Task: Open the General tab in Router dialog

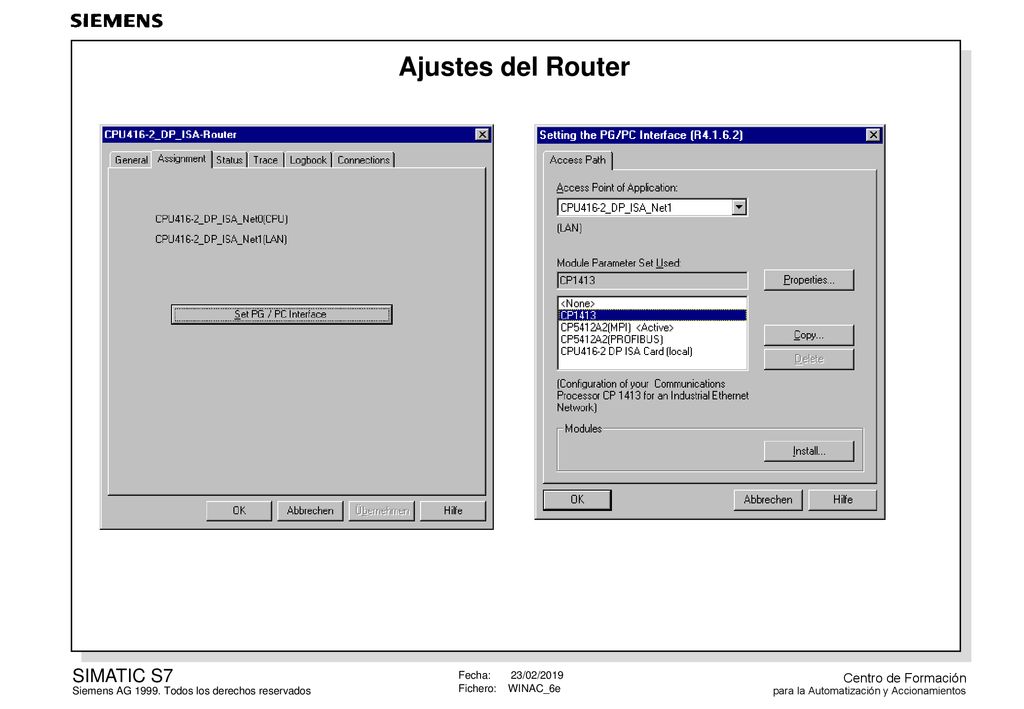Action: click(131, 160)
